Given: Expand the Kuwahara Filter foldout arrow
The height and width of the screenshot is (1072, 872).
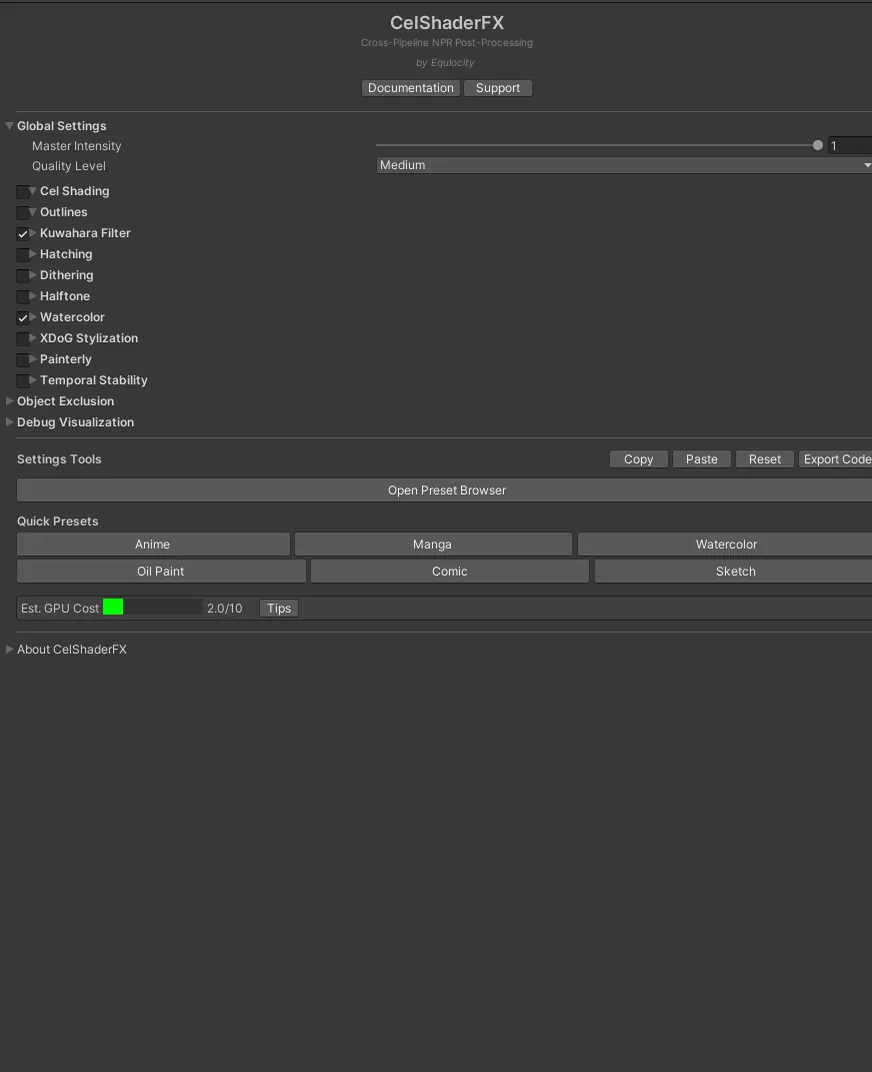Looking at the screenshot, I should coord(33,233).
